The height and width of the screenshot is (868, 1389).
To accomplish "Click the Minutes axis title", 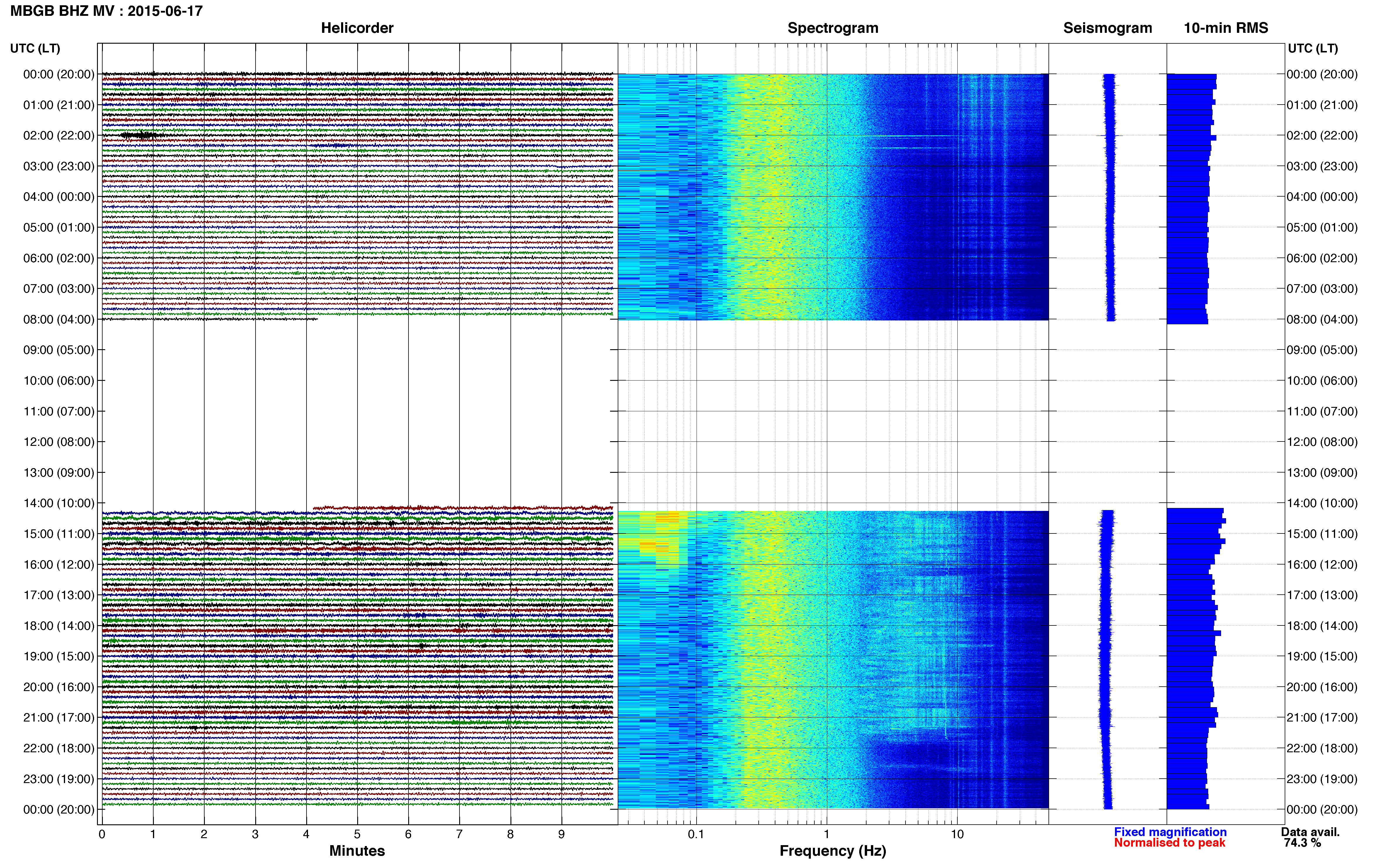I will coord(357,851).
